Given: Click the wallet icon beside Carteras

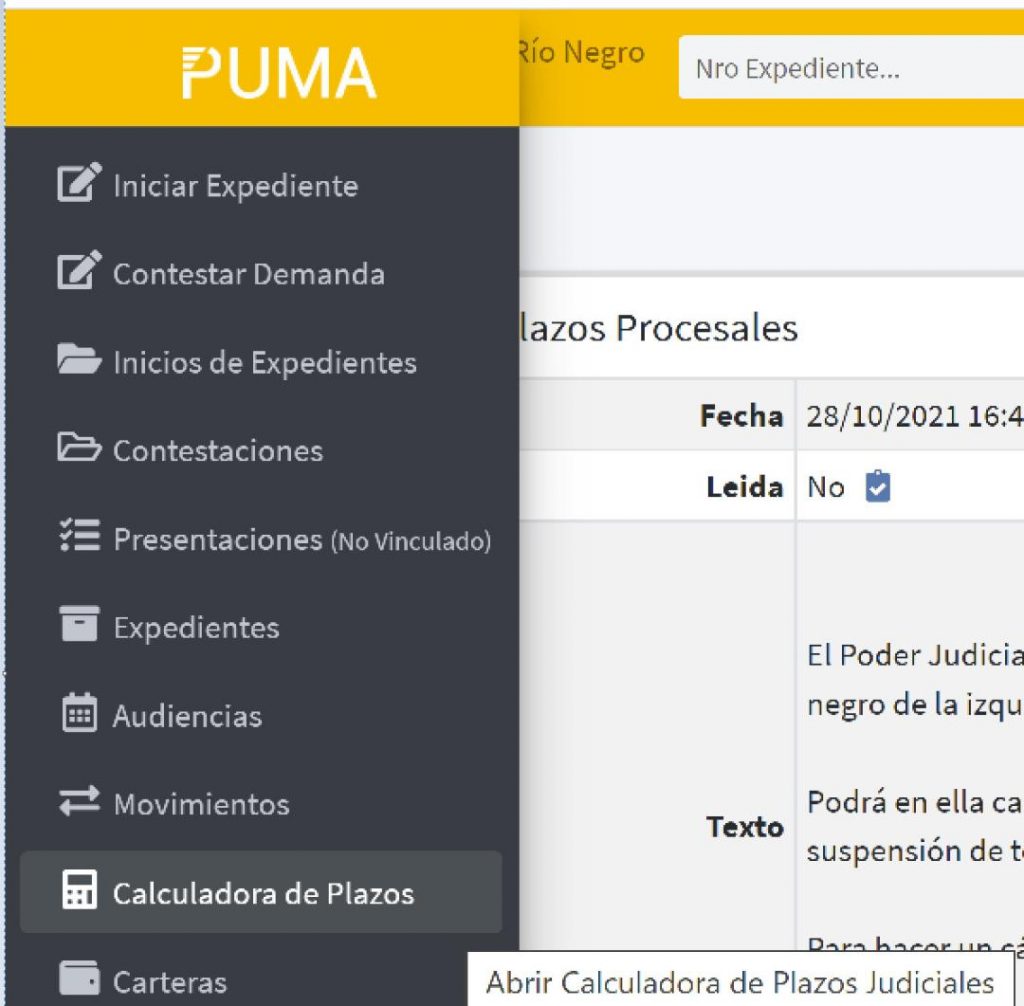Looking at the screenshot, I should point(79,978).
